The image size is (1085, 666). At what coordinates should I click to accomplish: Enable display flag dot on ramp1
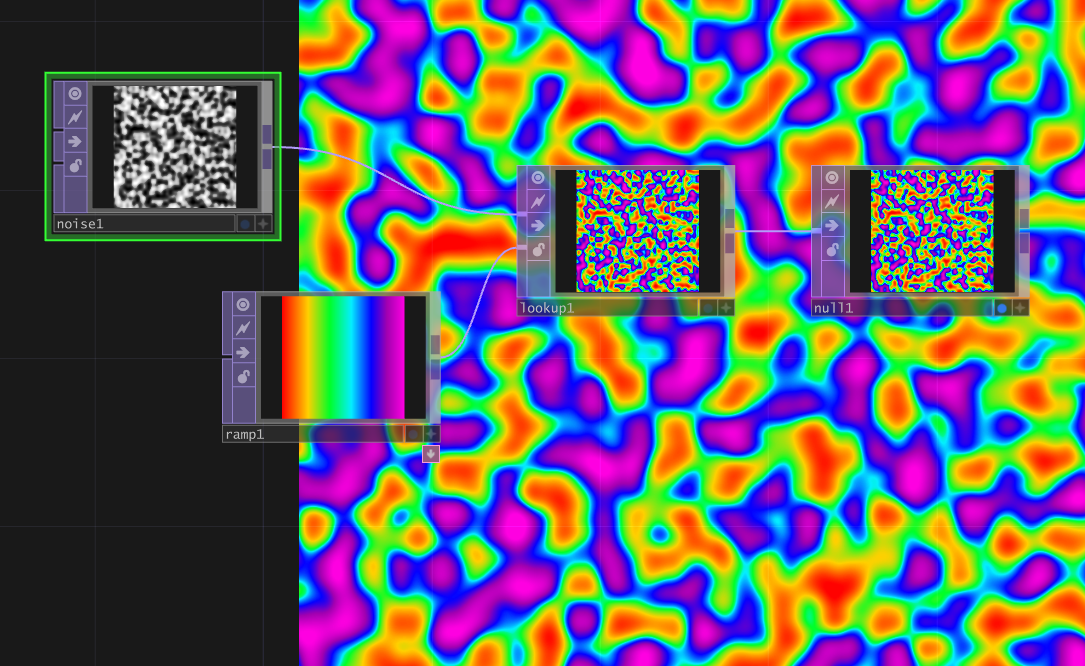point(413,434)
